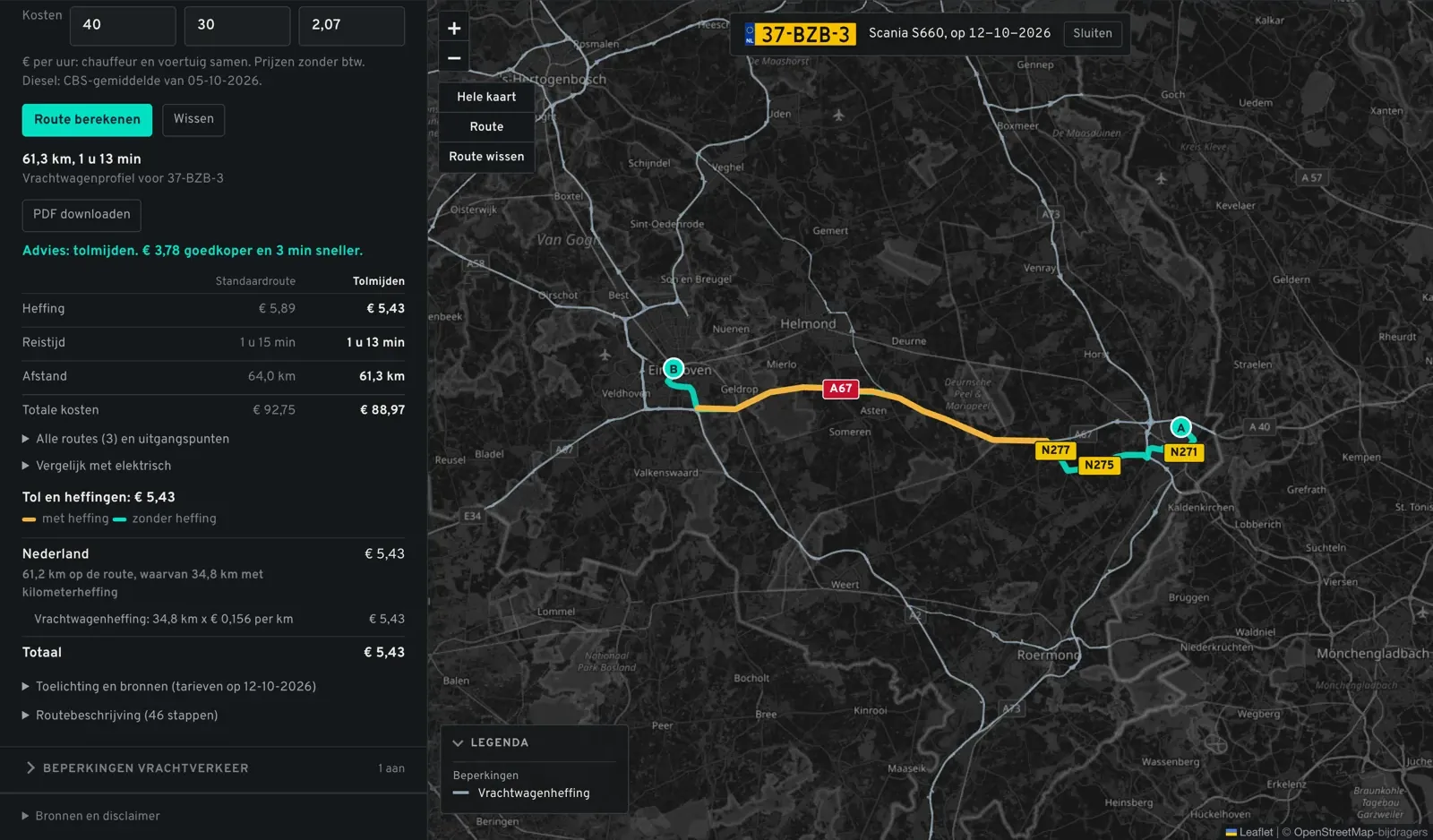Expand Bronnen en disclaimer section
The image size is (1433, 840).
tap(91, 816)
